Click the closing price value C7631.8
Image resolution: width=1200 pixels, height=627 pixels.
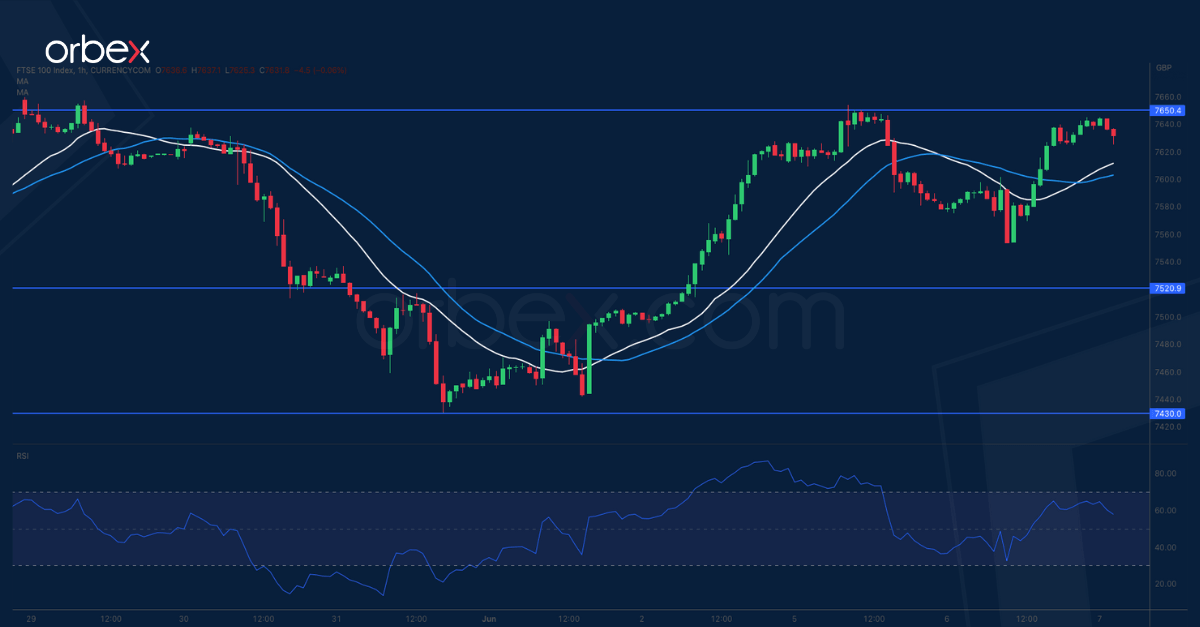(x=275, y=70)
